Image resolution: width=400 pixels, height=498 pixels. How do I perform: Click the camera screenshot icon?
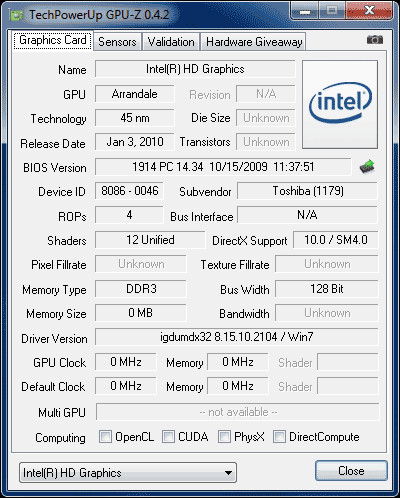(375, 40)
